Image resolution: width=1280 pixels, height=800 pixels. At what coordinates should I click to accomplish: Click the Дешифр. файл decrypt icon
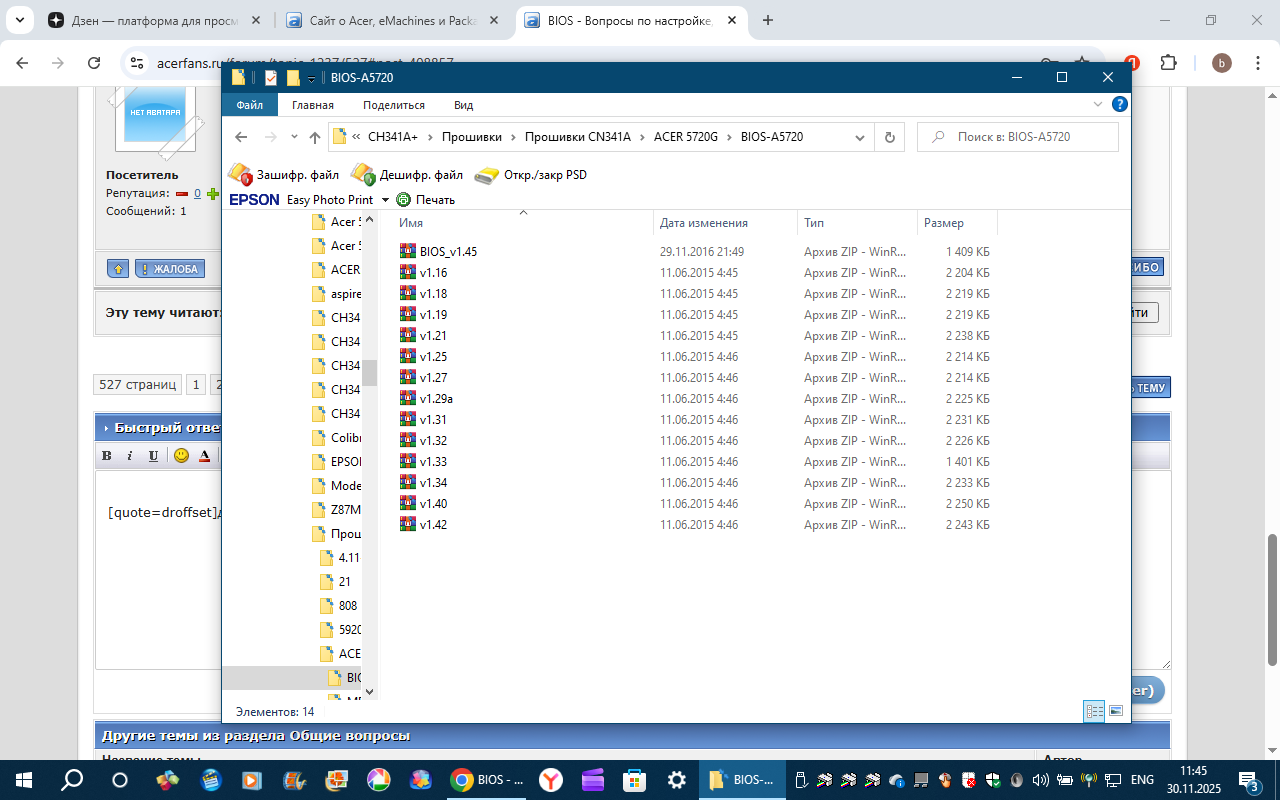point(362,175)
